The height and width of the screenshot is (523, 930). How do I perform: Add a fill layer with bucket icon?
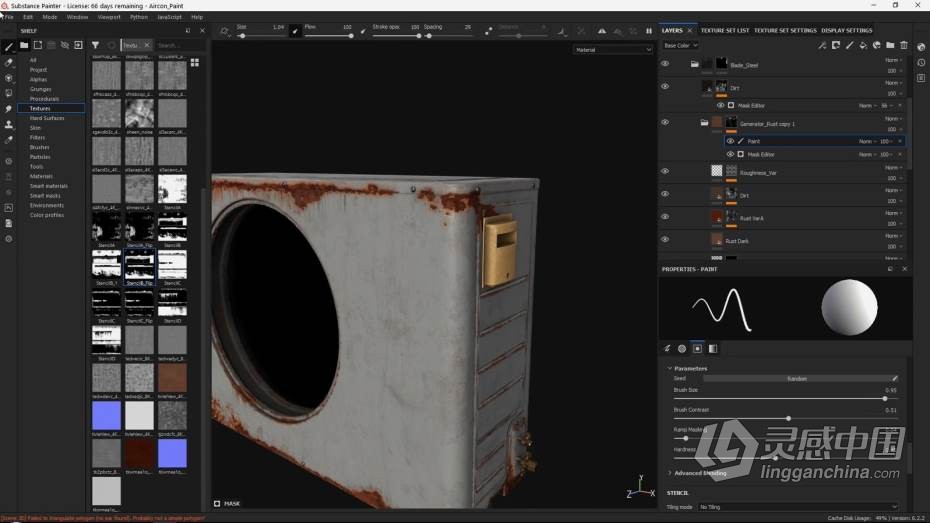coord(863,45)
